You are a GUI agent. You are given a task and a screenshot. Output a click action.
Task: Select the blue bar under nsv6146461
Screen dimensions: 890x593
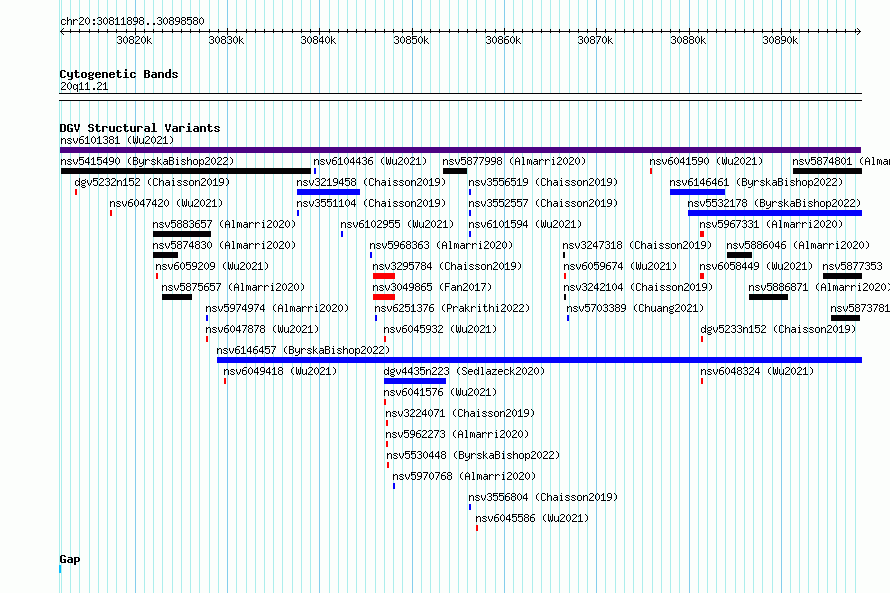(x=697, y=192)
